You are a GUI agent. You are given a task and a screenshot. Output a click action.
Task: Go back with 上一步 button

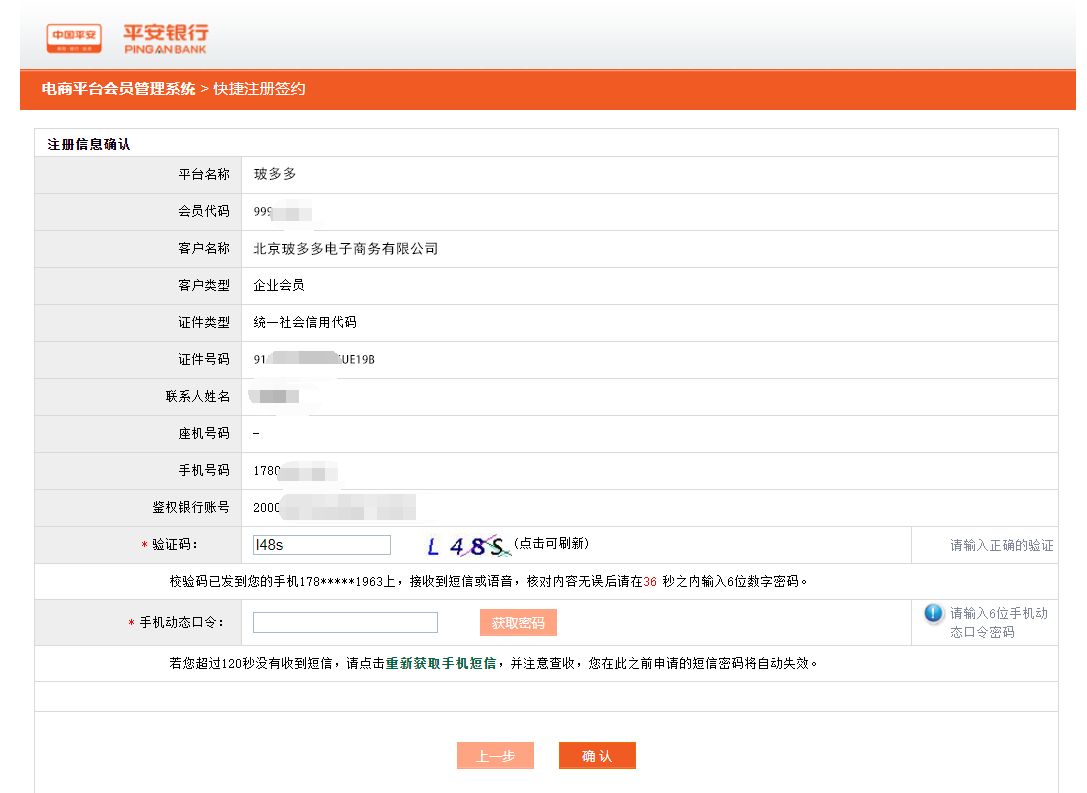(495, 756)
